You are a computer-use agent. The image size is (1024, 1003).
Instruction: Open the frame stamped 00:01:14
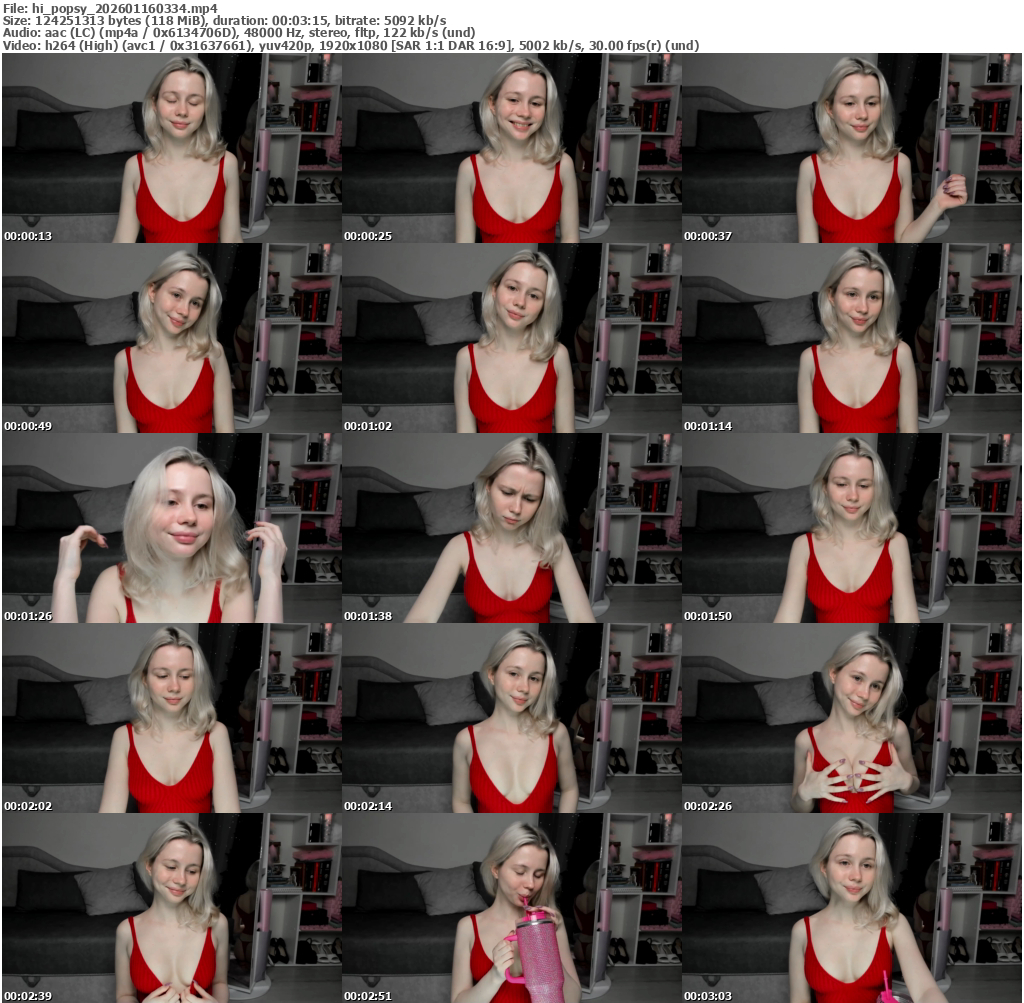click(852, 338)
